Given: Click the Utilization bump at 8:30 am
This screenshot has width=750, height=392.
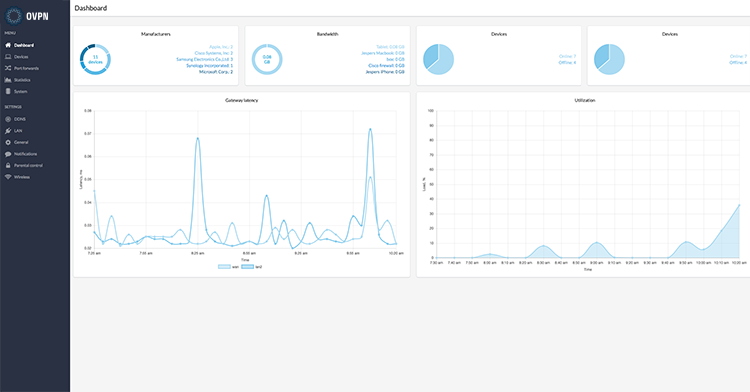Looking at the screenshot, I should 543,246.
